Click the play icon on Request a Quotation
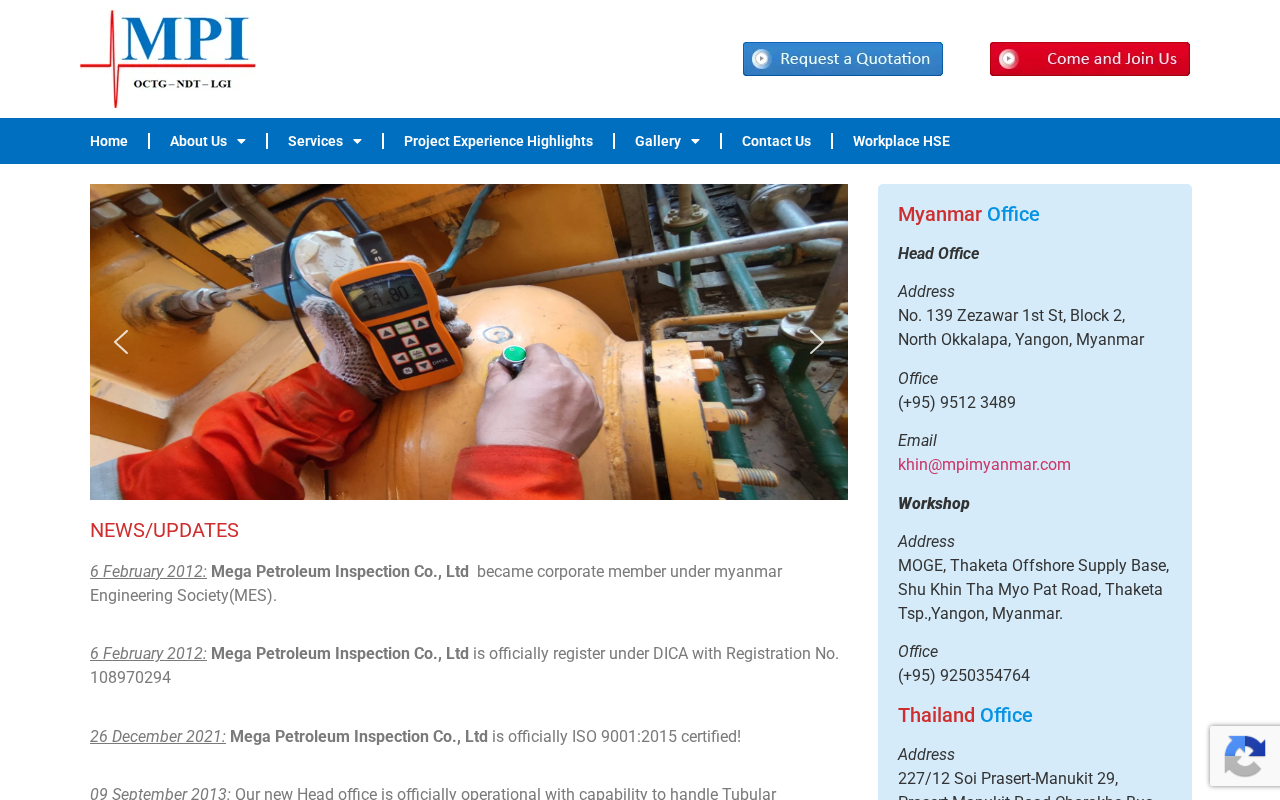Screen dimensions: 1280x800 762,59
